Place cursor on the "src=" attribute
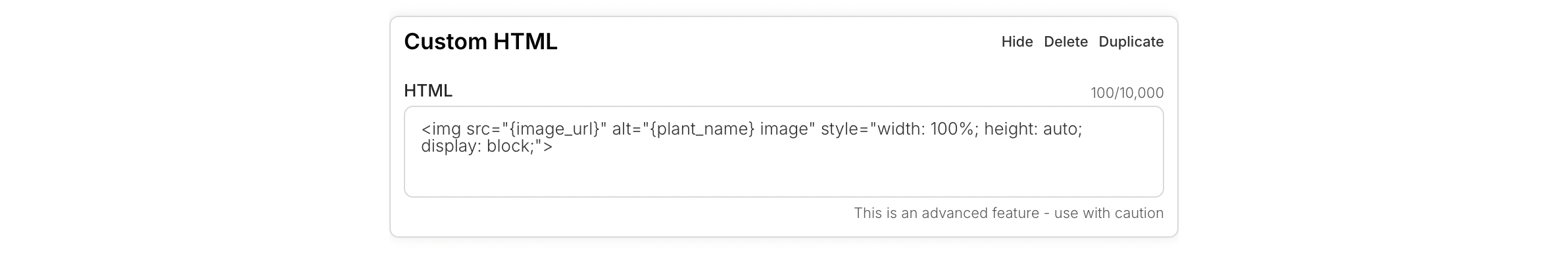The image size is (1568, 260). (482, 129)
